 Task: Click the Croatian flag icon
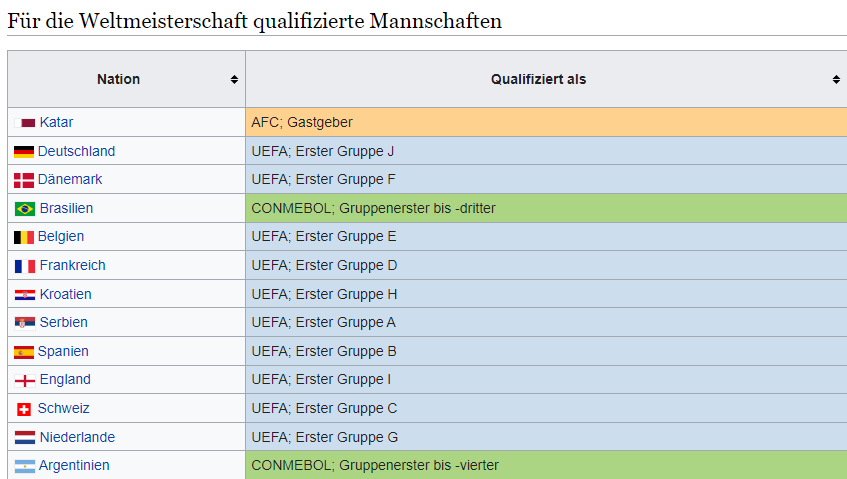pyautogui.click(x=25, y=295)
